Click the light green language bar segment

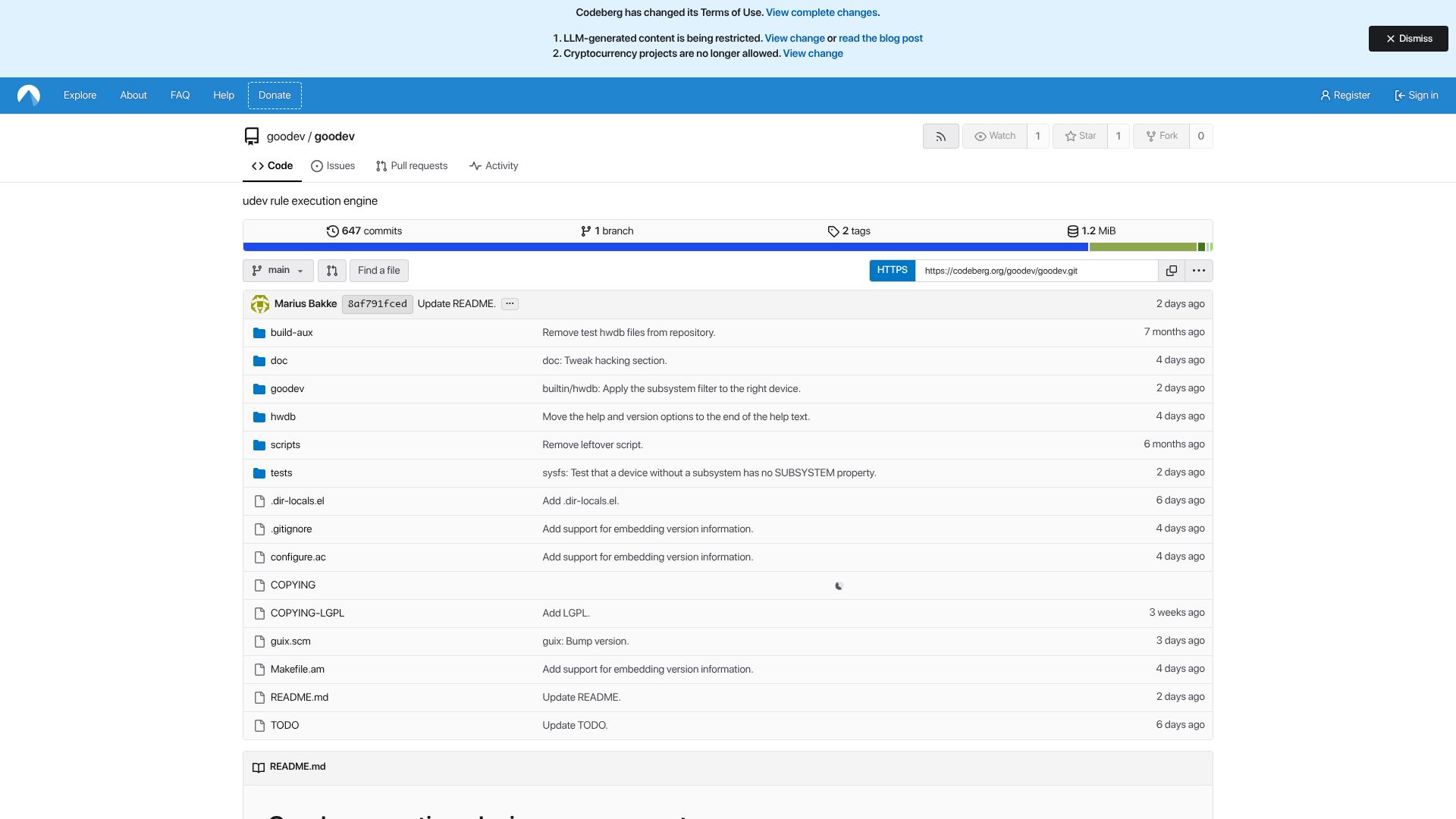pos(1210,247)
